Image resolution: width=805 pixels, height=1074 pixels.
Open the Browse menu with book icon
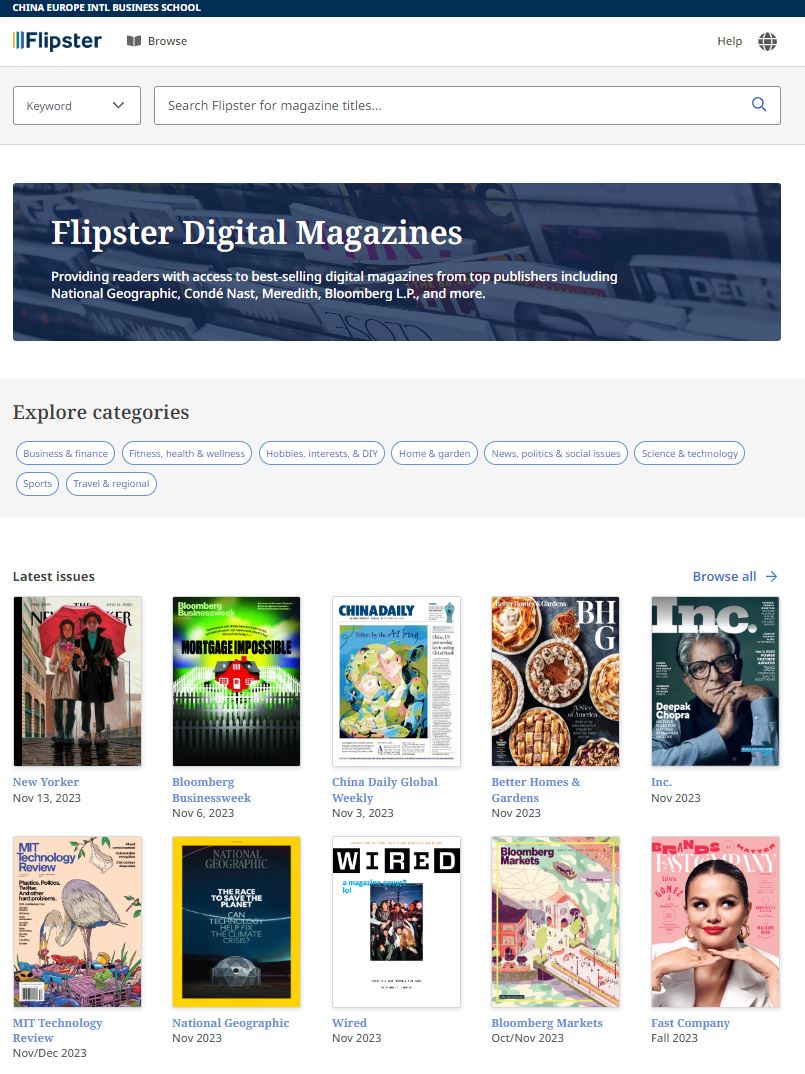(157, 41)
